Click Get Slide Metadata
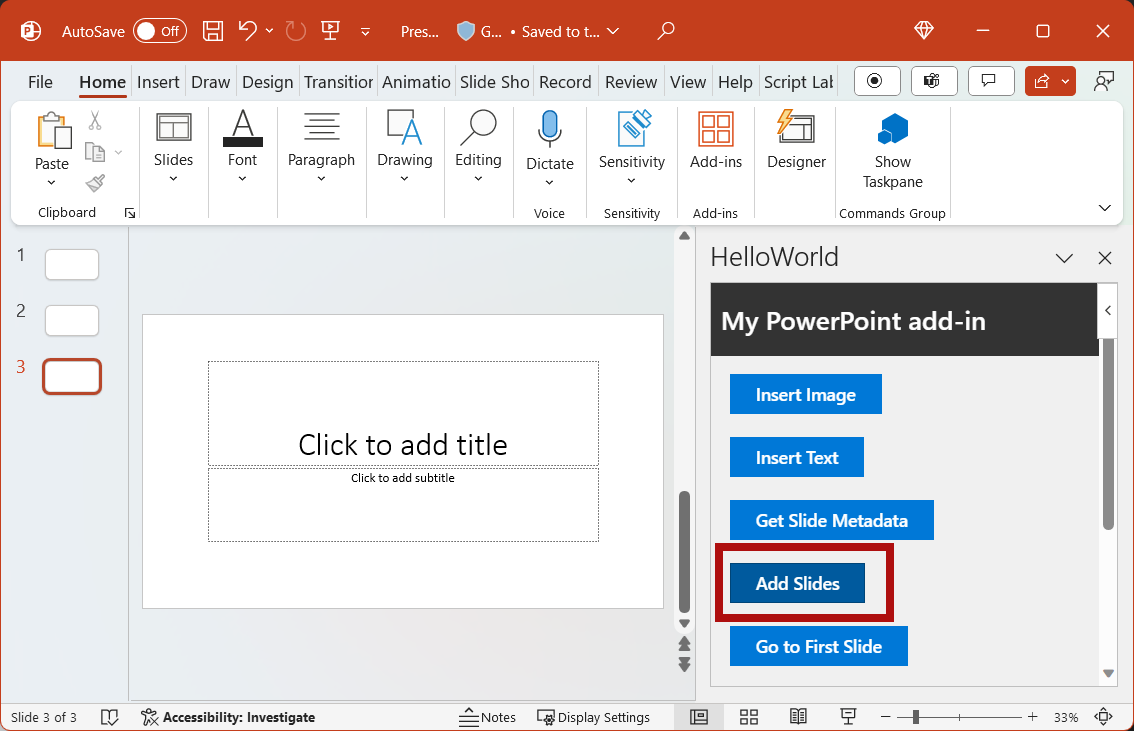The image size is (1134, 731). [831, 520]
